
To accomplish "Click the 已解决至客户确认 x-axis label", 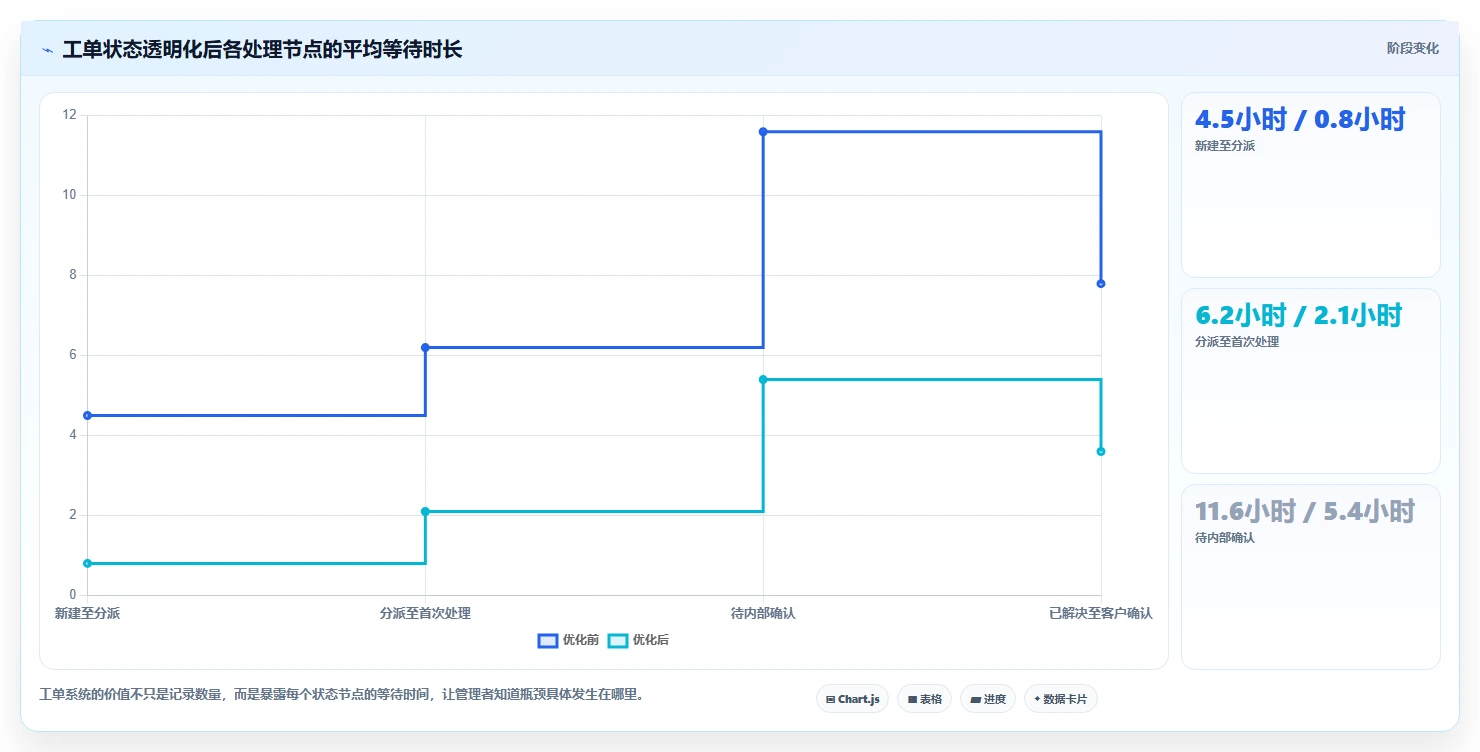I will point(1101,613).
